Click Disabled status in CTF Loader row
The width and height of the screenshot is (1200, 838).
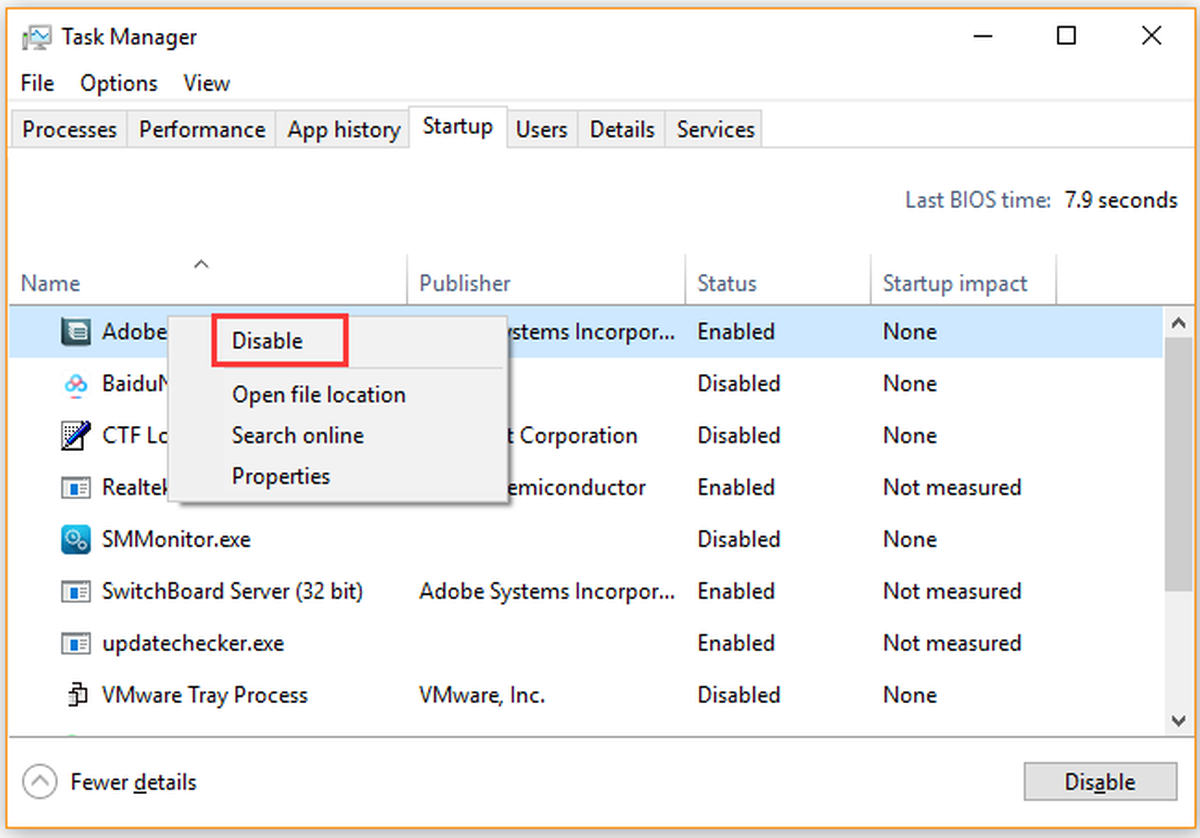pyautogui.click(x=739, y=436)
